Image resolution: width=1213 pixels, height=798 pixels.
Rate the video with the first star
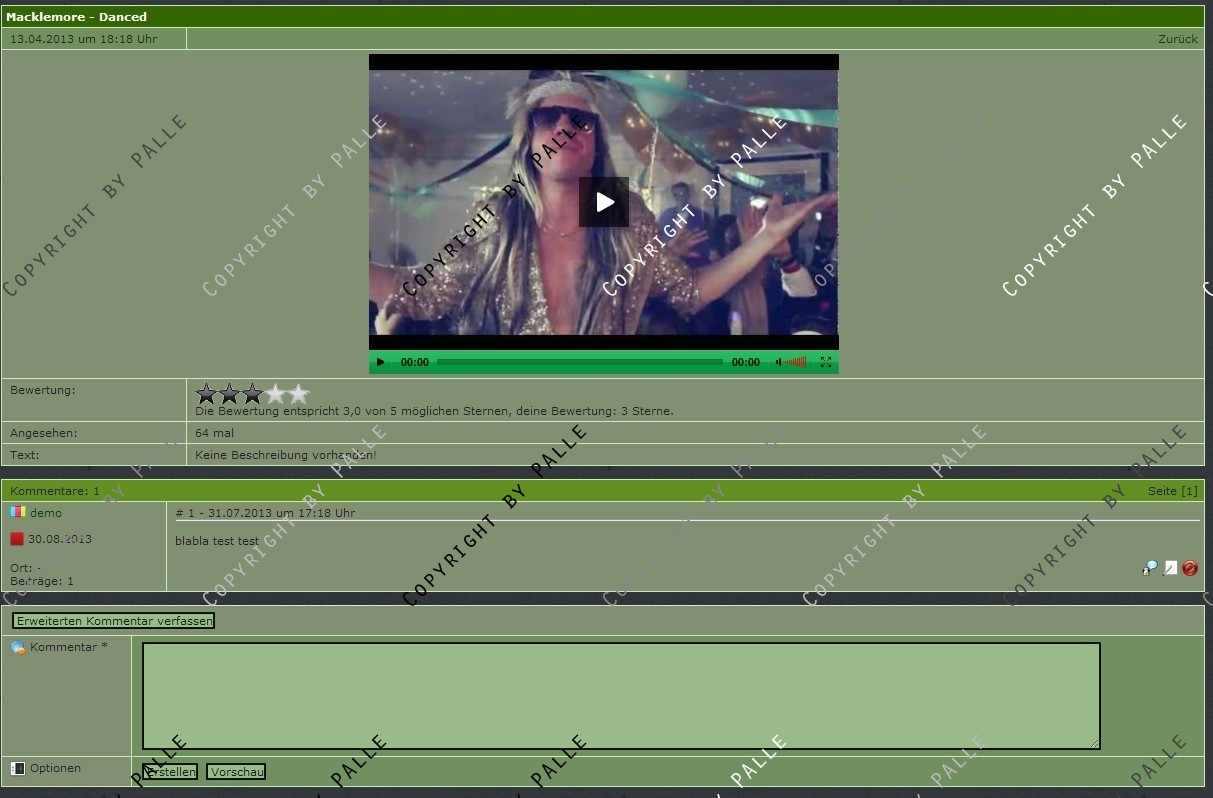pyautogui.click(x=207, y=394)
